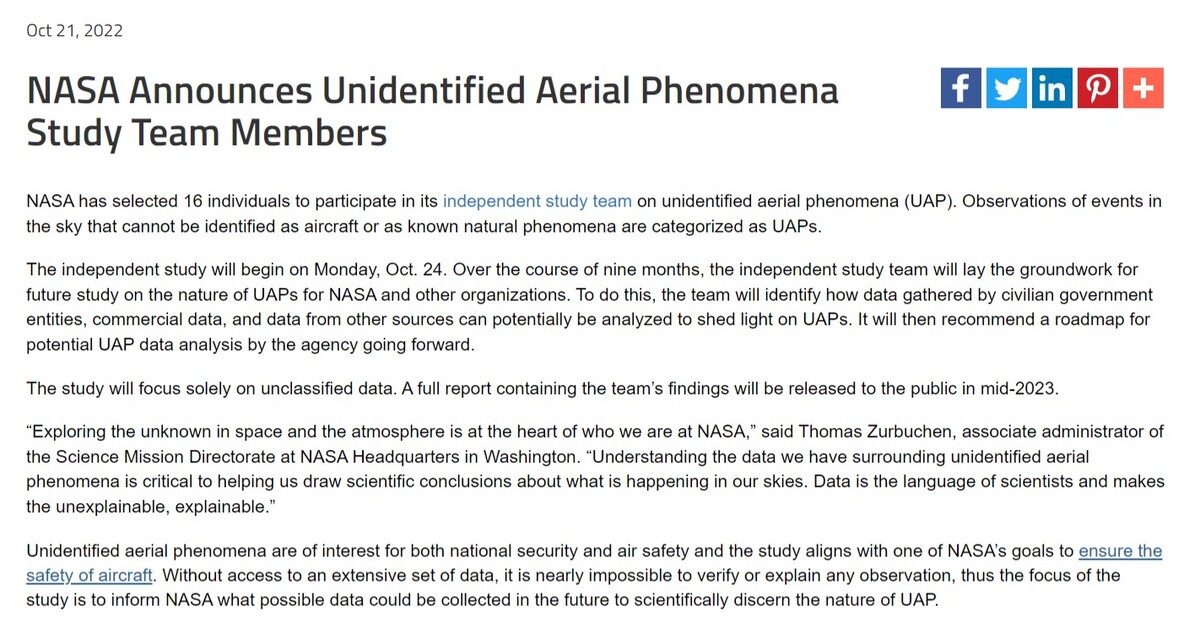
Task: Share the article on LinkedIn
Action: [x=1052, y=89]
